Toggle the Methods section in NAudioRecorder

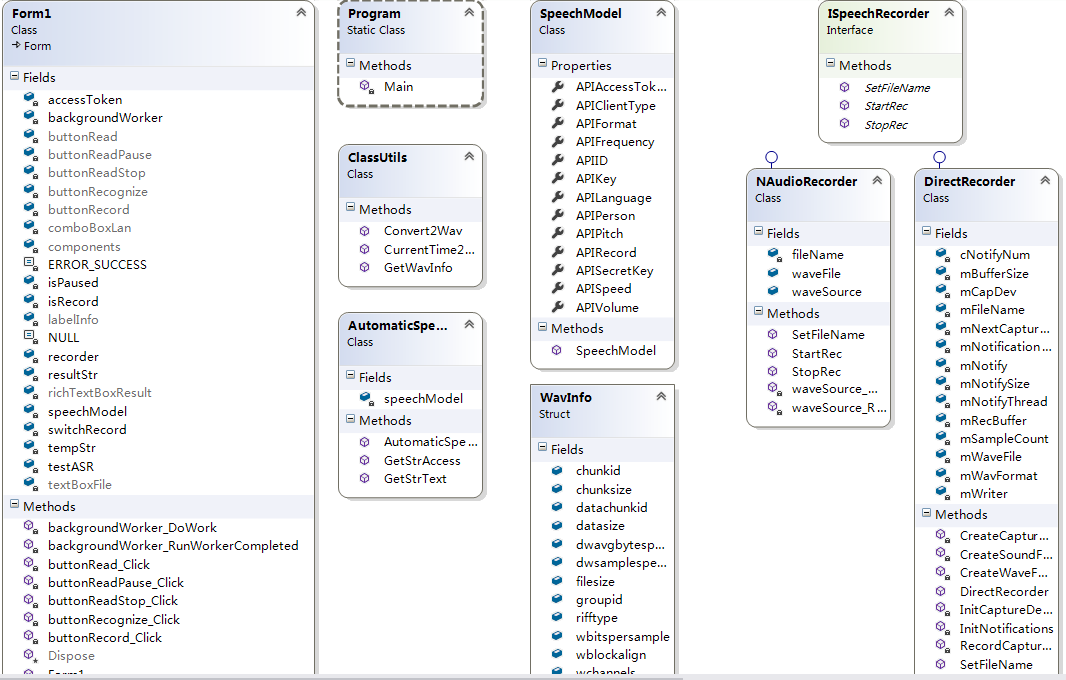click(x=759, y=313)
